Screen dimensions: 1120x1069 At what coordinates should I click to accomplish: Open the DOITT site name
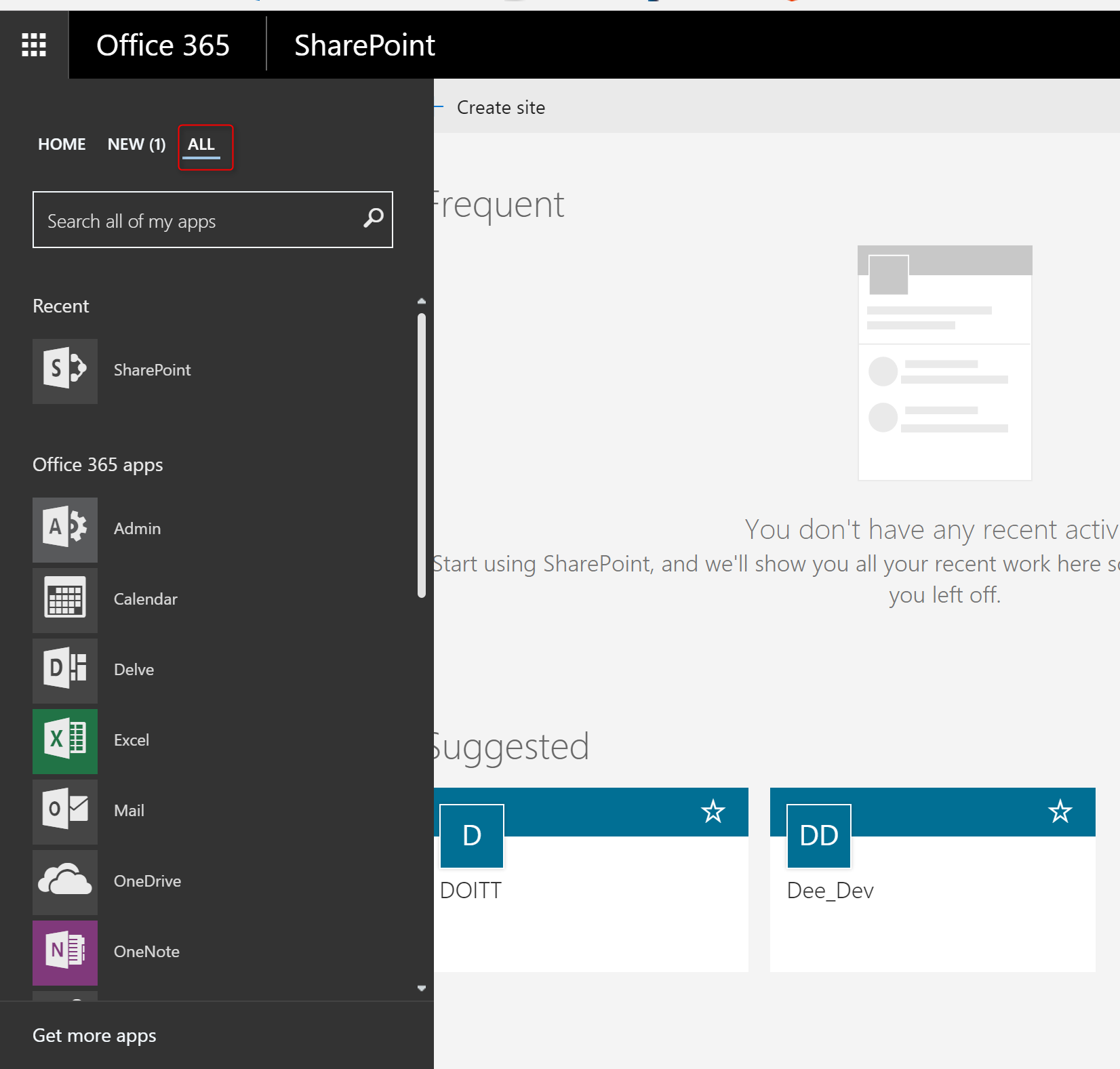click(x=471, y=890)
